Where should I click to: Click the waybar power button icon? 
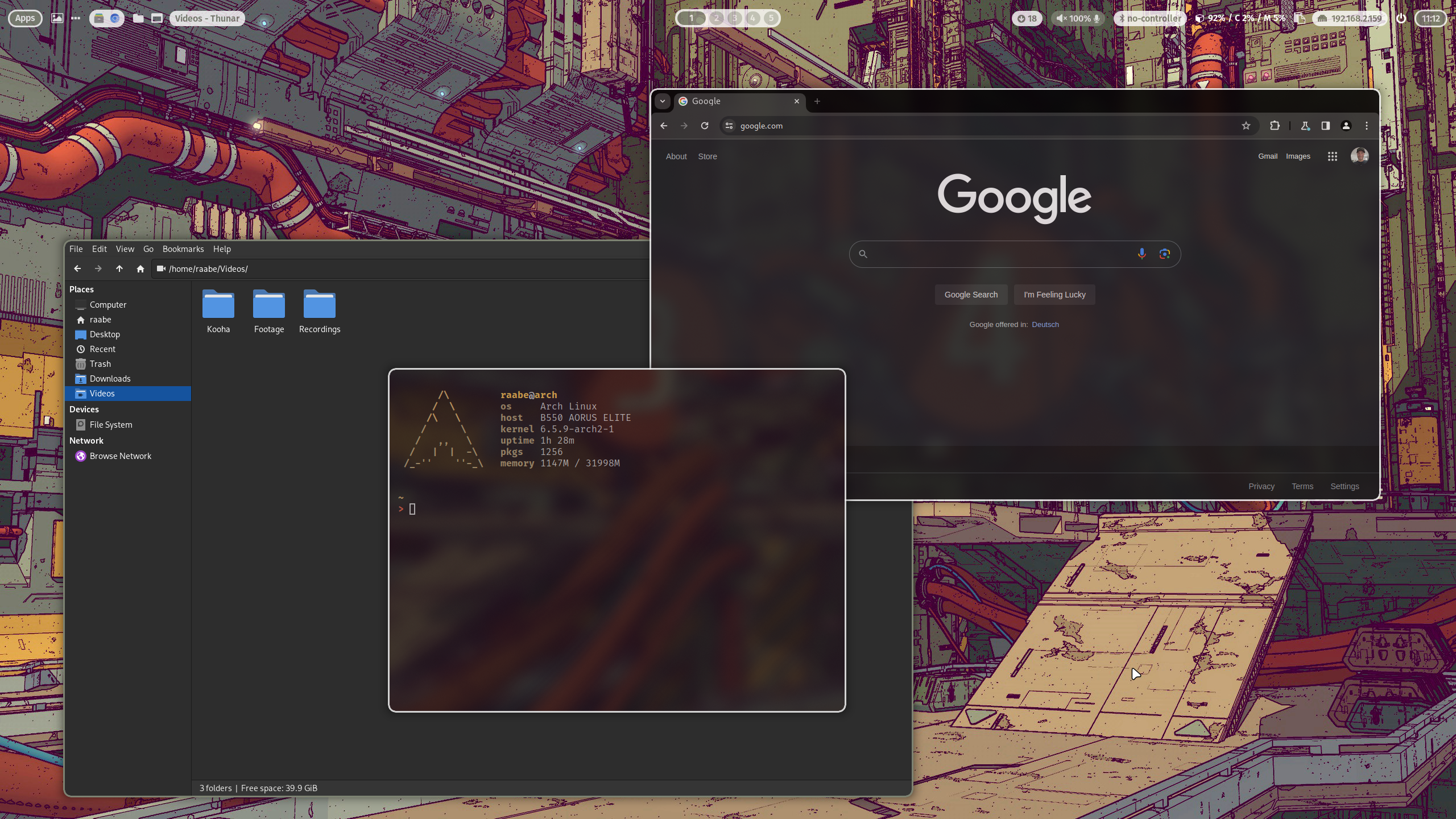point(1401,18)
